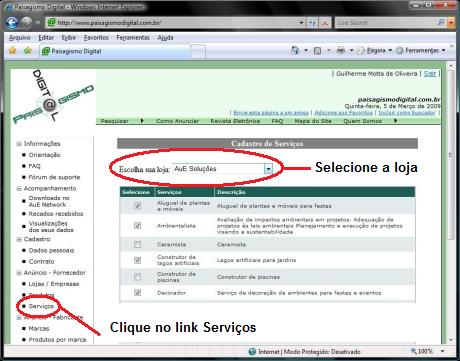Uncheck the Aluguel de plantas e móveis checkbox
This screenshot has width=460, height=361.
[x=137, y=206]
